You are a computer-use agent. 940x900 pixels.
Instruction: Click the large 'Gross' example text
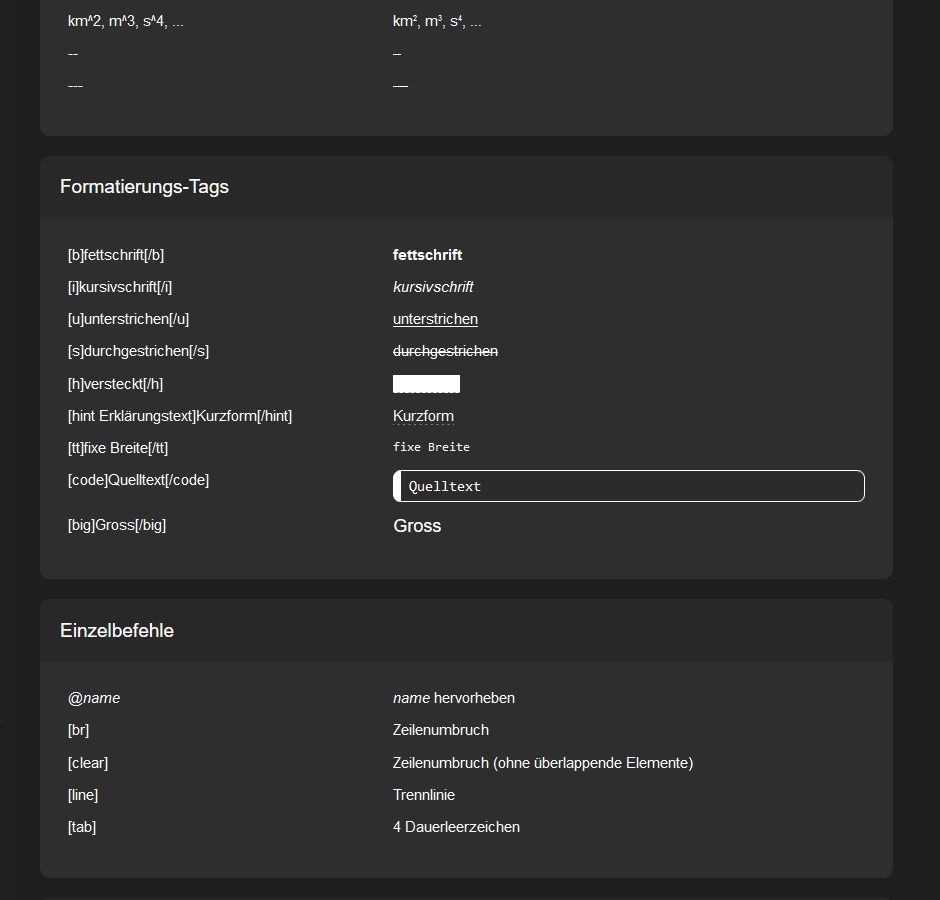point(417,526)
